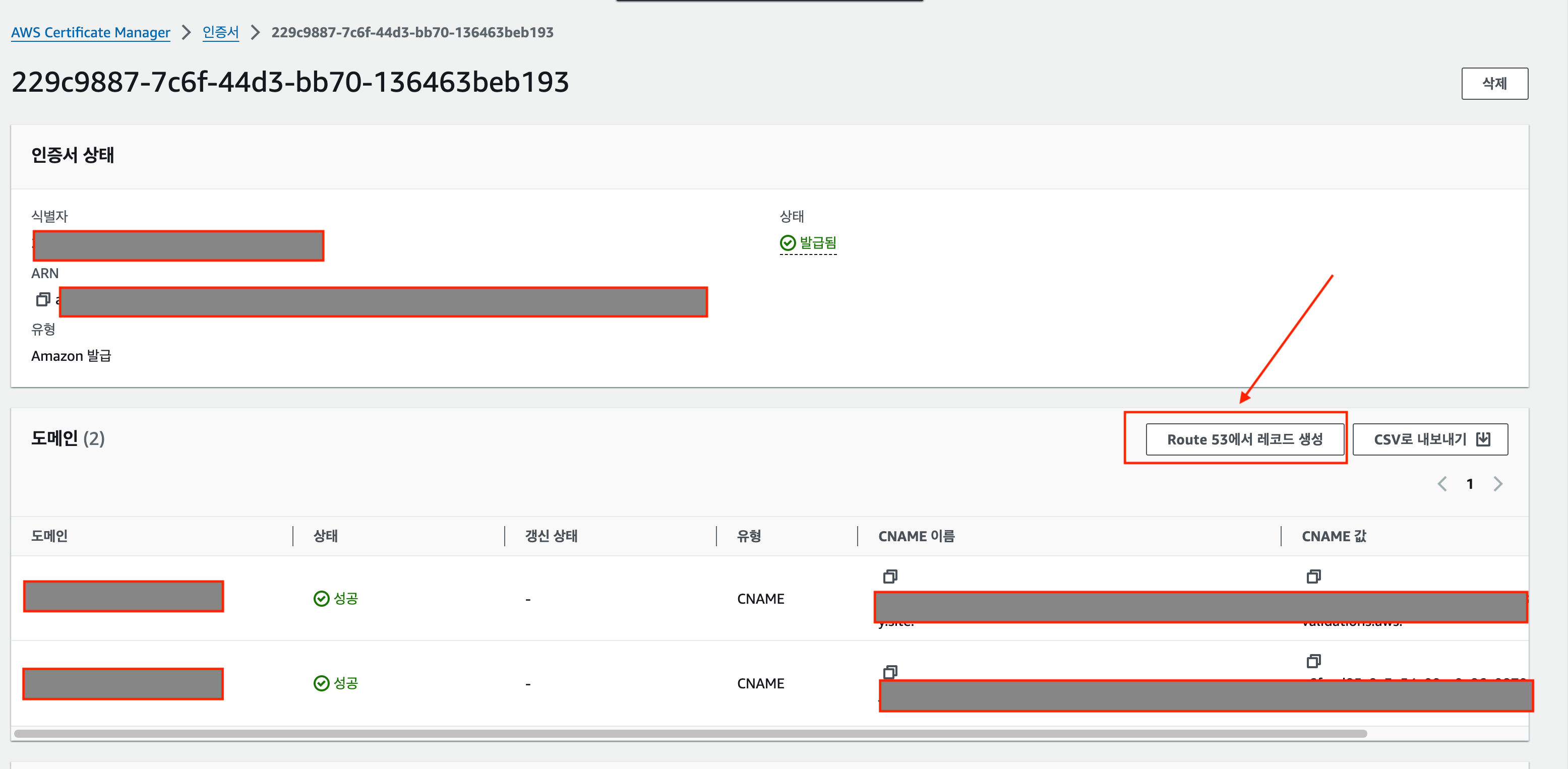1568x769 pixels.
Task: Copy second row CNAME value
Action: (x=1313, y=661)
